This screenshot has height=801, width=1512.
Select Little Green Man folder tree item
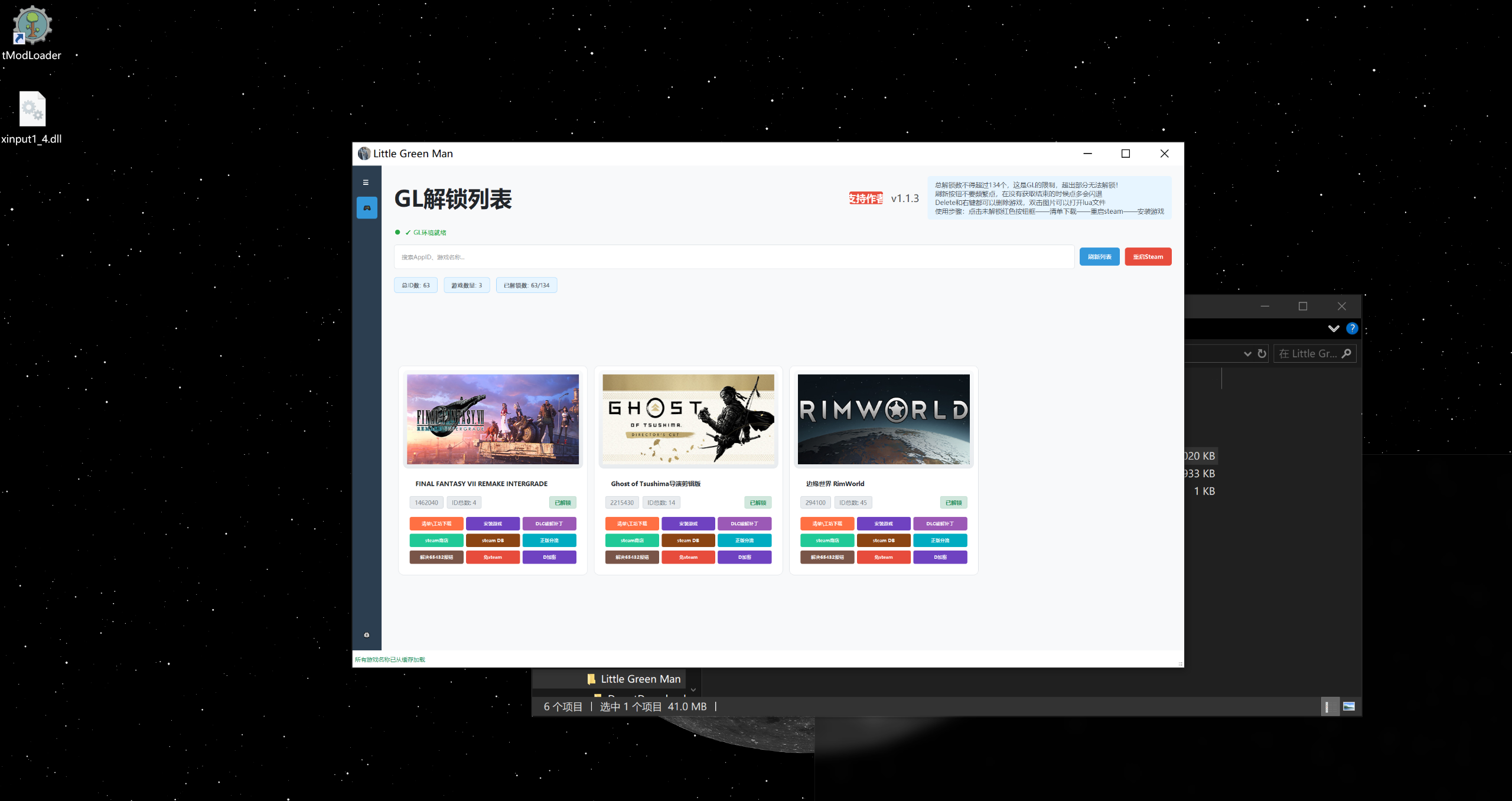click(x=640, y=679)
